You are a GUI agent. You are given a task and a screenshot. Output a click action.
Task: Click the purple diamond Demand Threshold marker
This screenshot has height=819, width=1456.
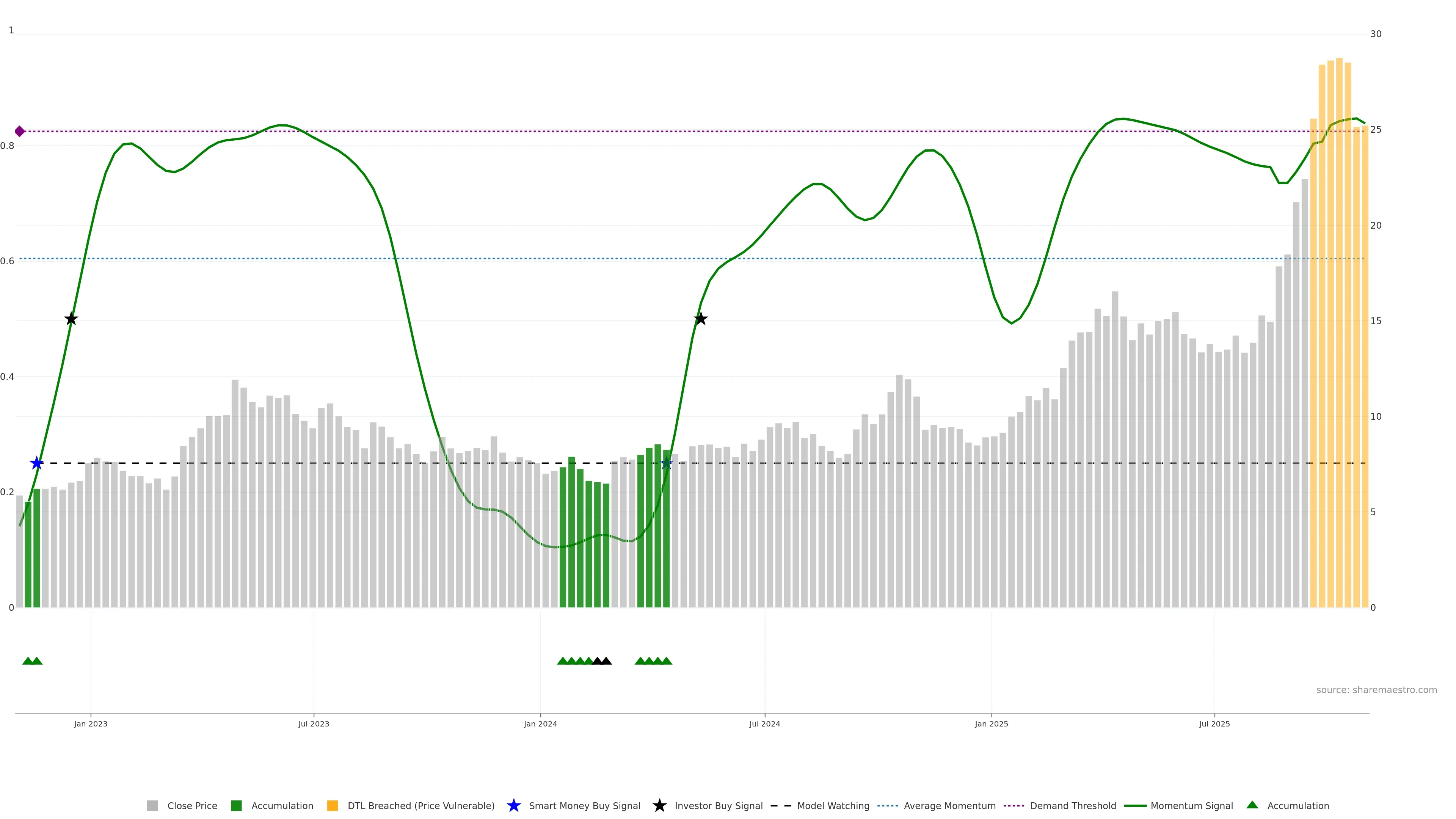click(x=20, y=131)
